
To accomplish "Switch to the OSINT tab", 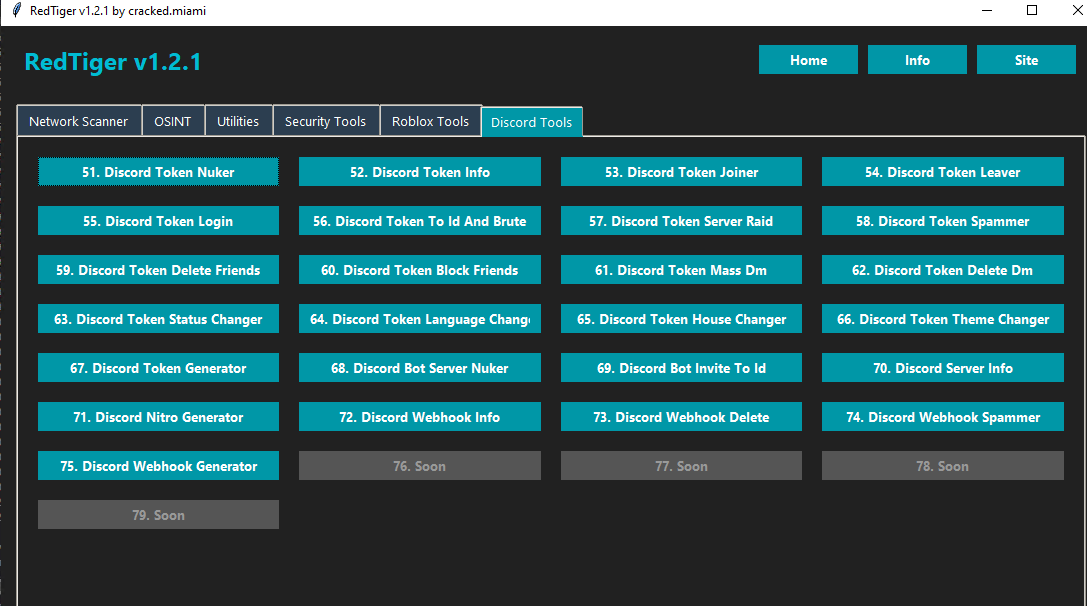I will coord(173,121).
